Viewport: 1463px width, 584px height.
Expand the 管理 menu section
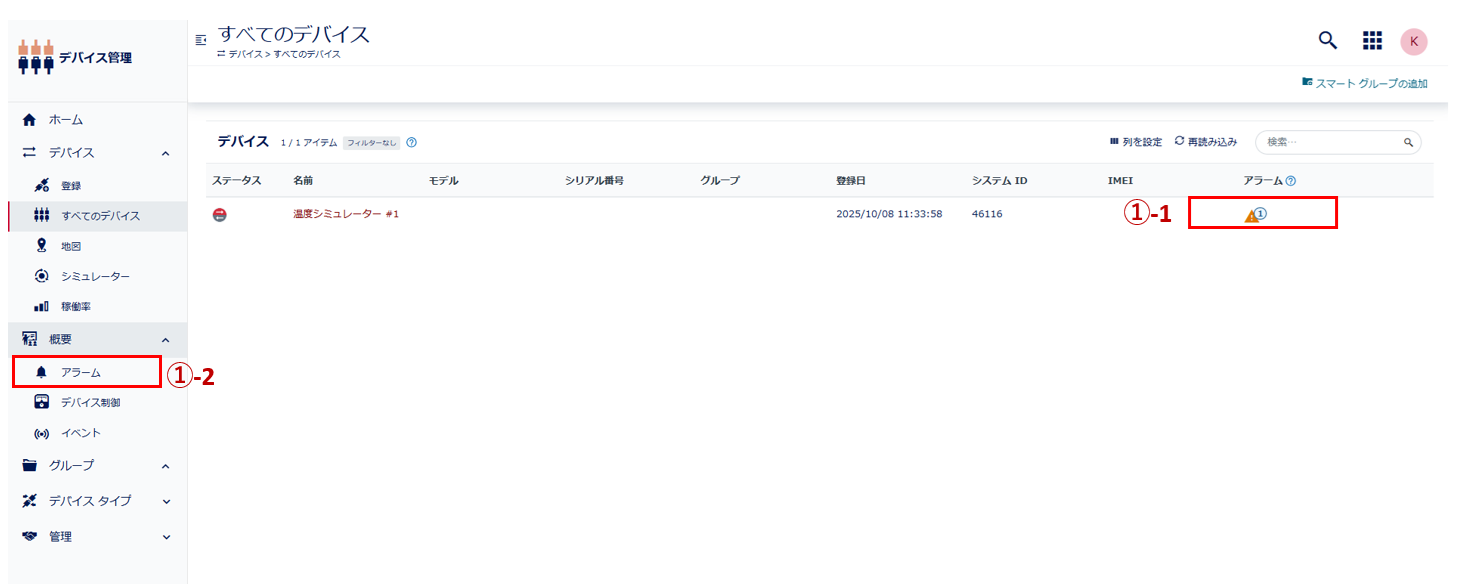point(165,537)
